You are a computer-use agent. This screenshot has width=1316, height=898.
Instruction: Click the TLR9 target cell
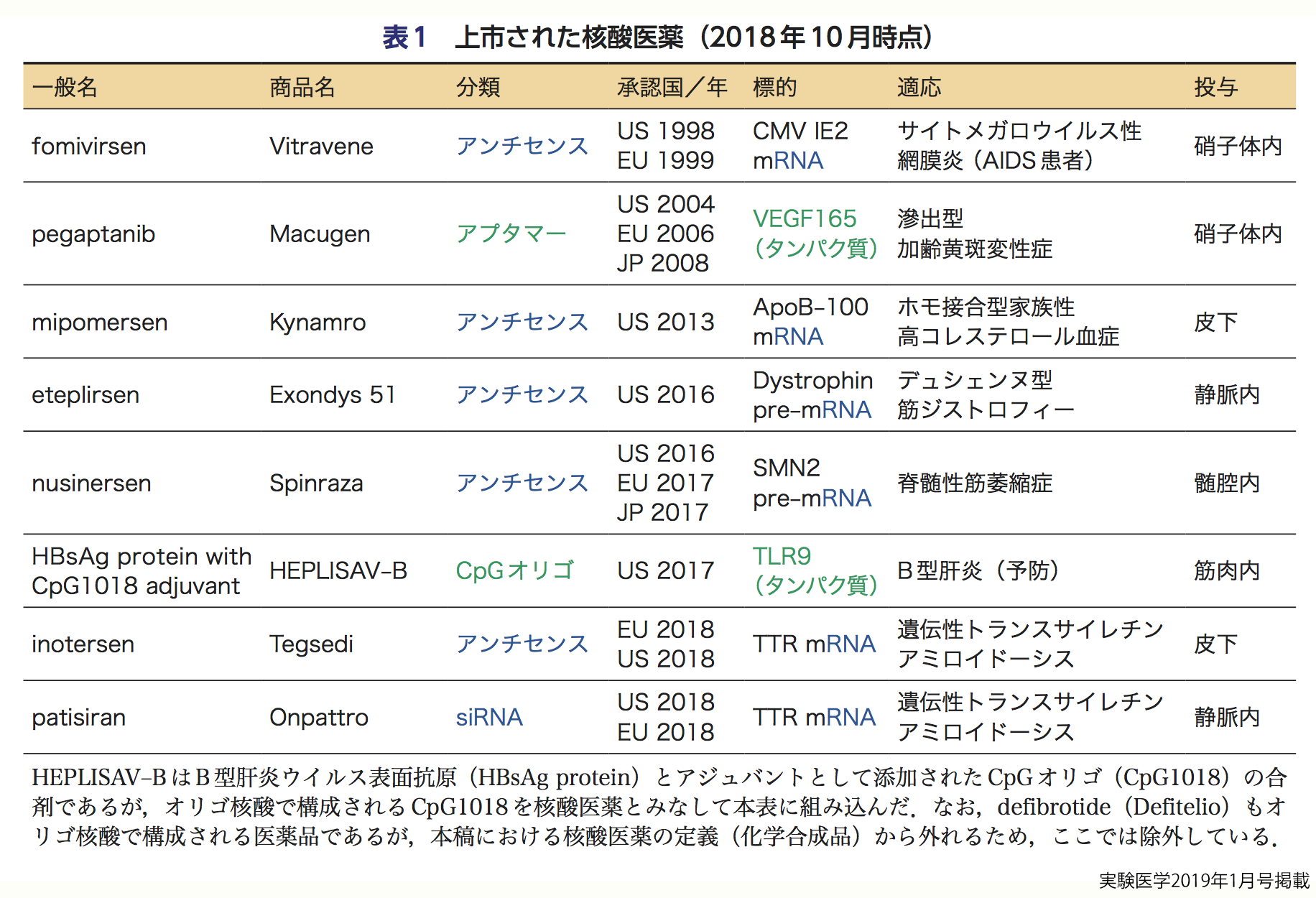pos(815,570)
